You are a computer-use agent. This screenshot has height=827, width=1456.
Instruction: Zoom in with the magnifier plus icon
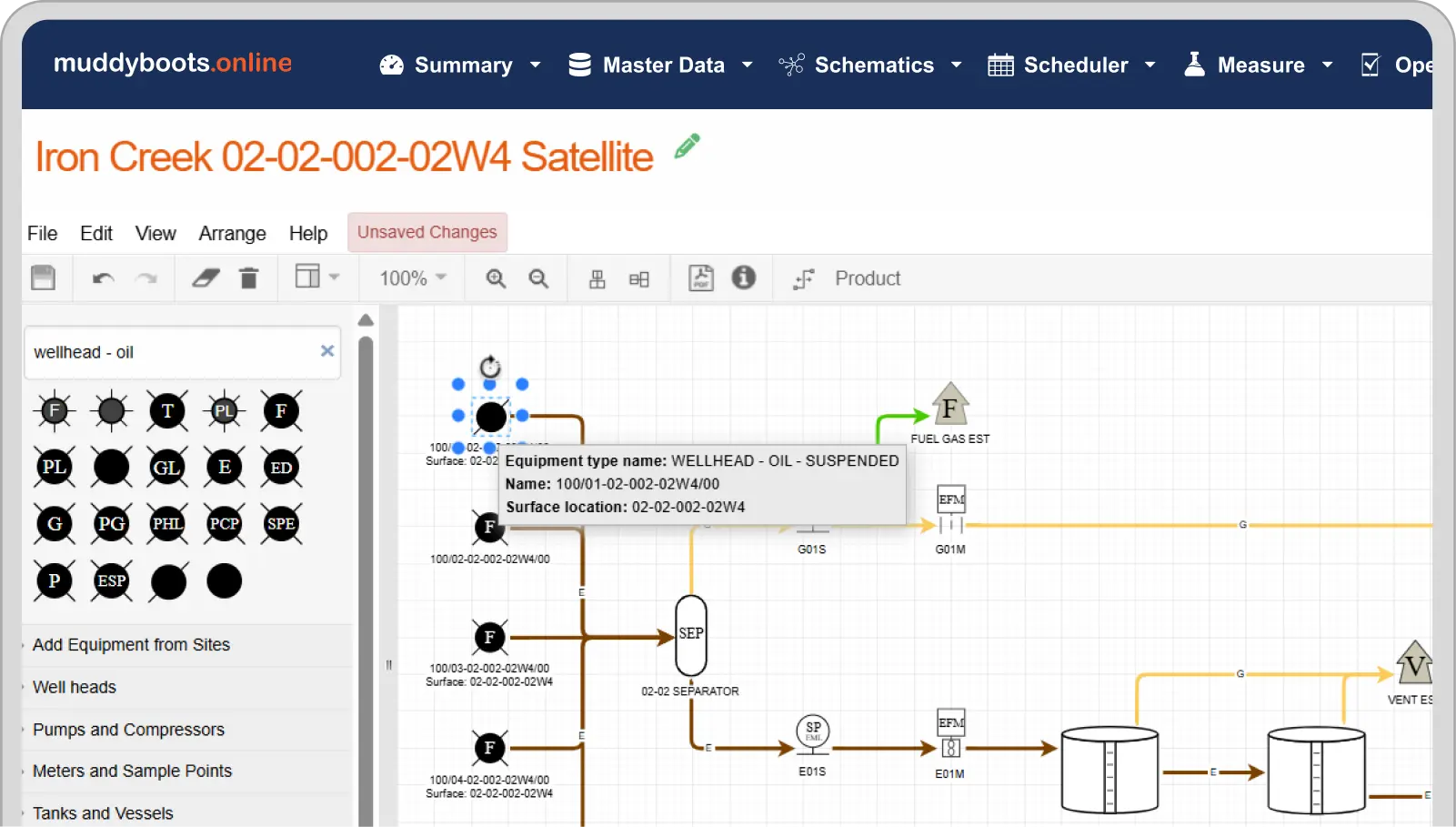pyautogui.click(x=496, y=278)
